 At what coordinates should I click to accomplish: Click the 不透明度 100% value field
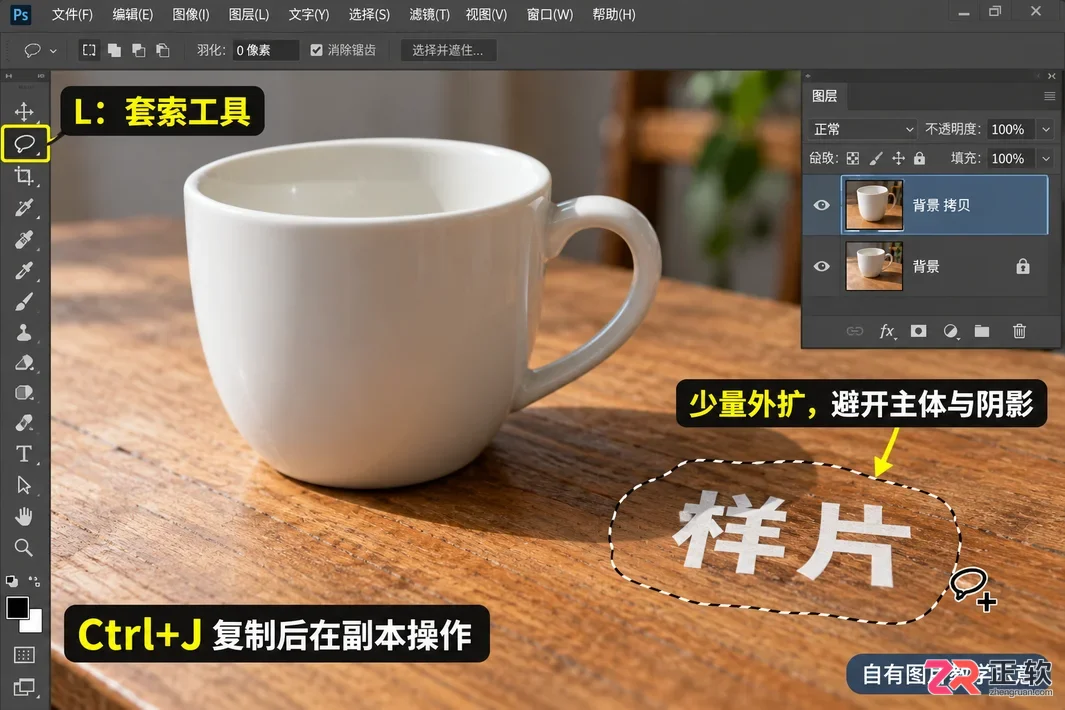pos(1010,129)
